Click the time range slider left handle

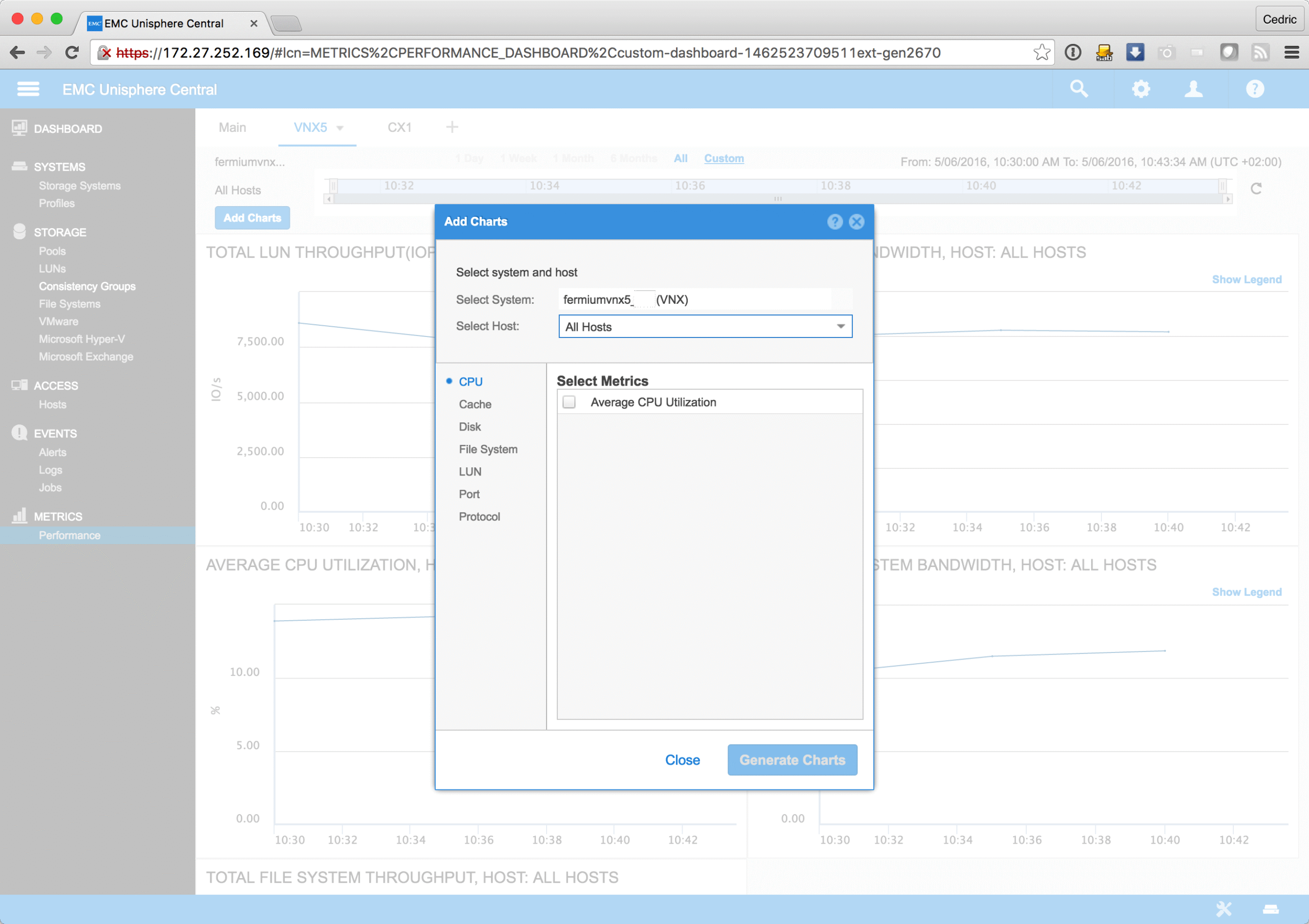[x=333, y=186]
